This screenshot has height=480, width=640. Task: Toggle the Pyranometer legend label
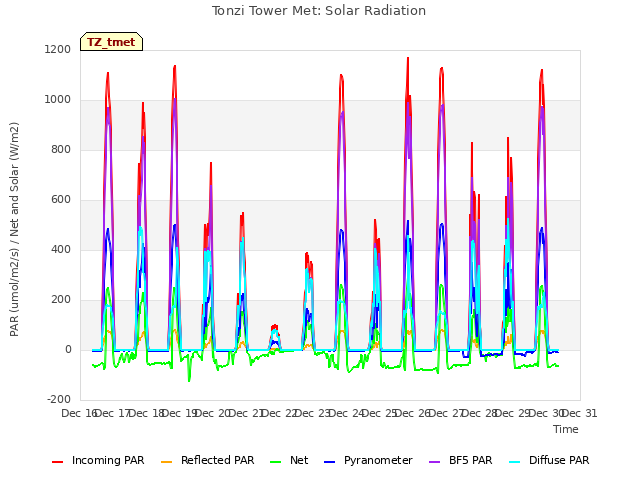(378, 460)
